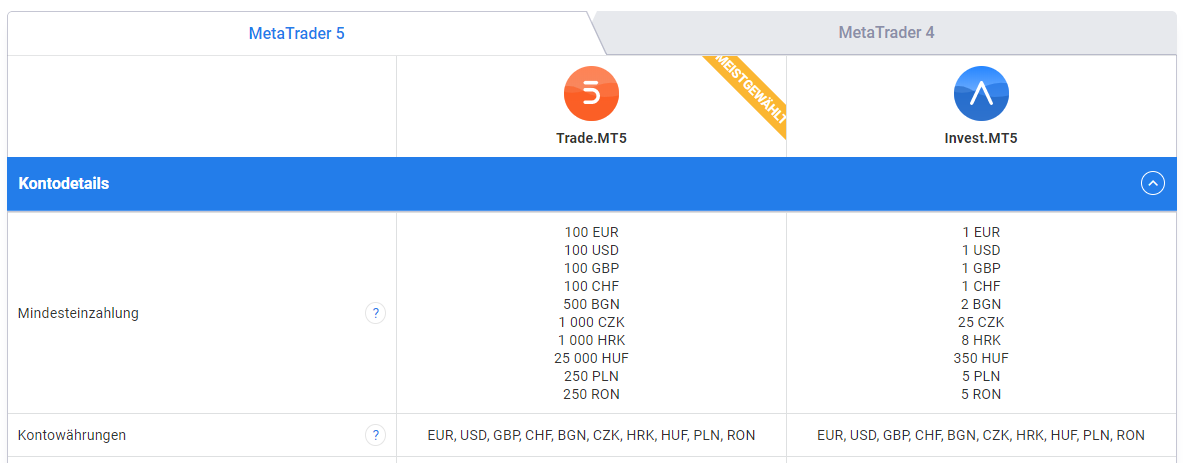Click the 1 000 CZK deposit value
Viewport: 1183px width, 463px height.
click(592, 322)
